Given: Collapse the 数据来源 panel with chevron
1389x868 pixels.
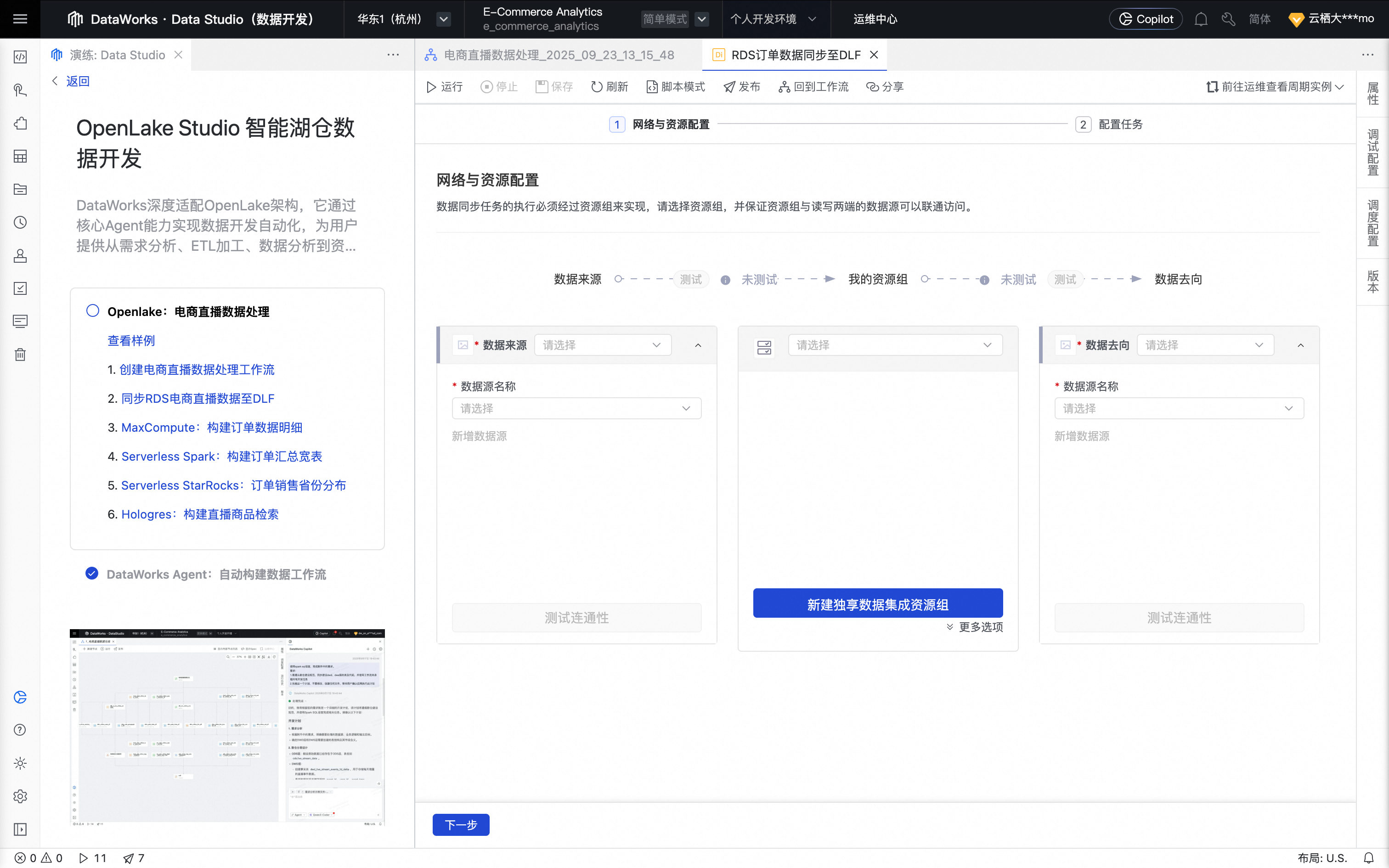Looking at the screenshot, I should pyautogui.click(x=698, y=345).
